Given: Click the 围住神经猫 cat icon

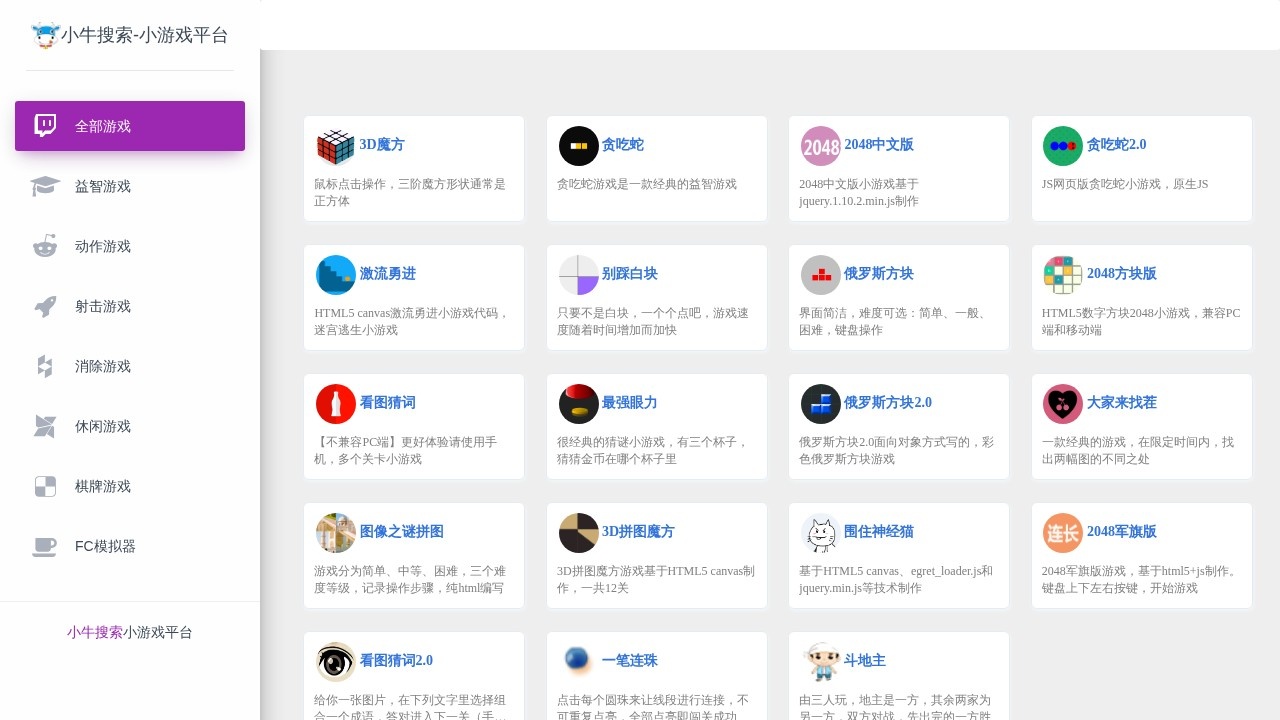Looking at the screenshot, I should pos(820,533).
